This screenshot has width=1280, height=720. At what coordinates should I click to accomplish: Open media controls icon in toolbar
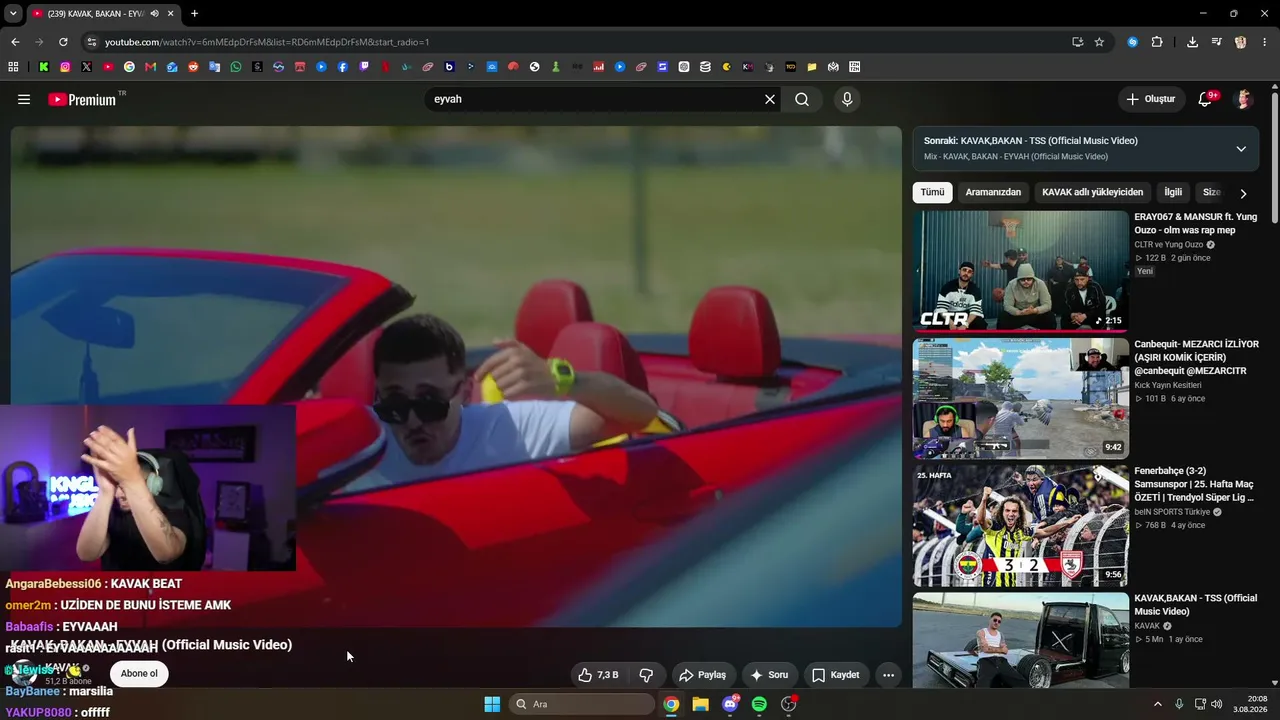coord(1216,42)
